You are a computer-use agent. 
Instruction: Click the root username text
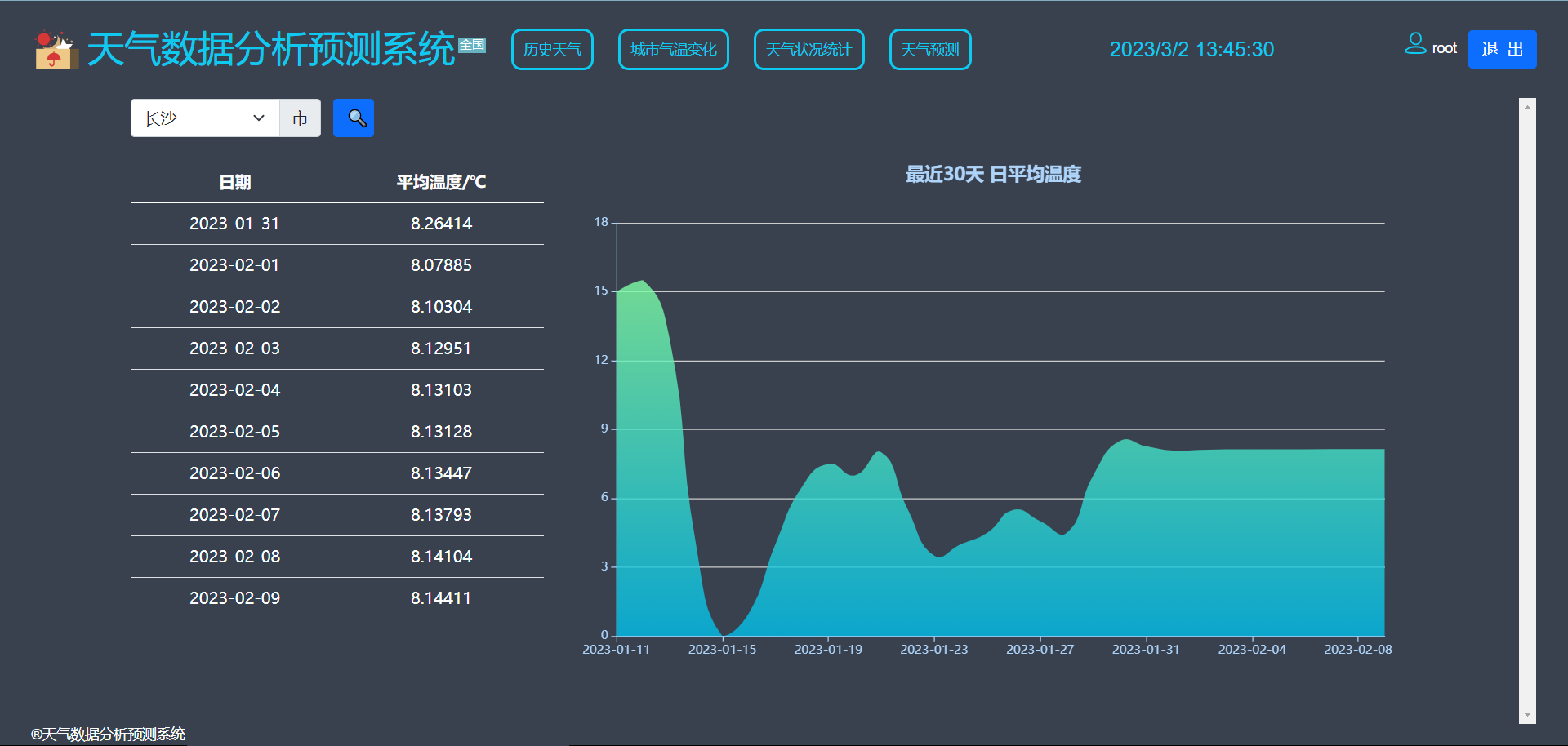point(1445,49)
